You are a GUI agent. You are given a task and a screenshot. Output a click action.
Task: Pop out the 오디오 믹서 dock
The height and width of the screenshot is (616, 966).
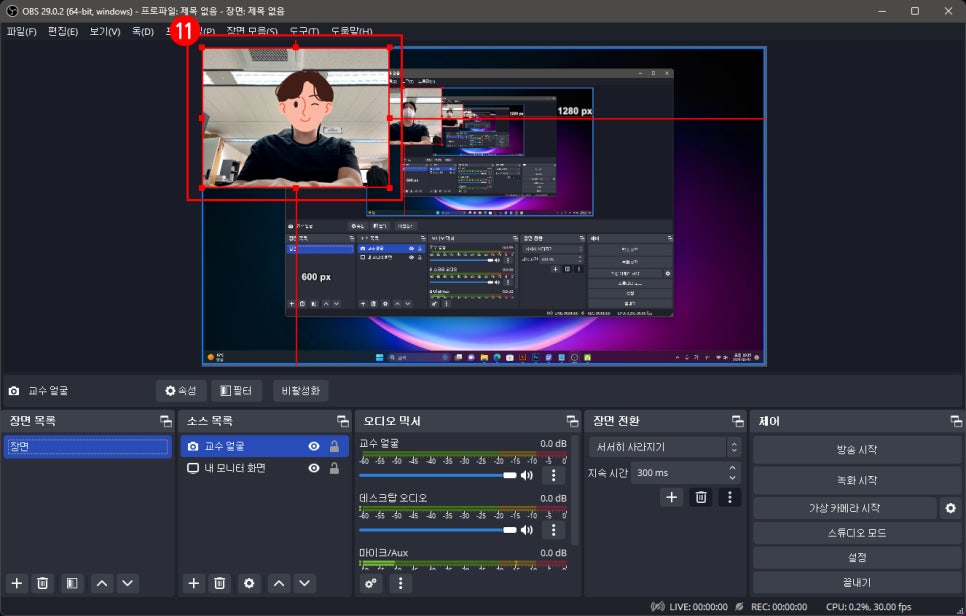coord(572,421)
